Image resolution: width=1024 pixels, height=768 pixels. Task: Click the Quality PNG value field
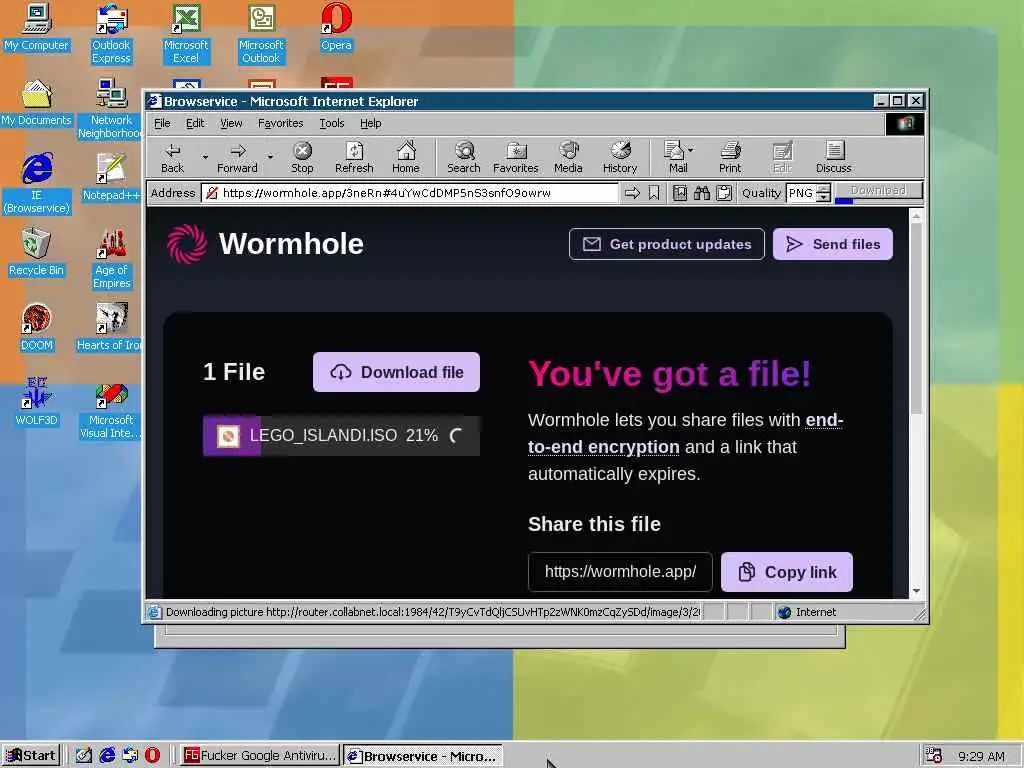[x=801, y=193]
